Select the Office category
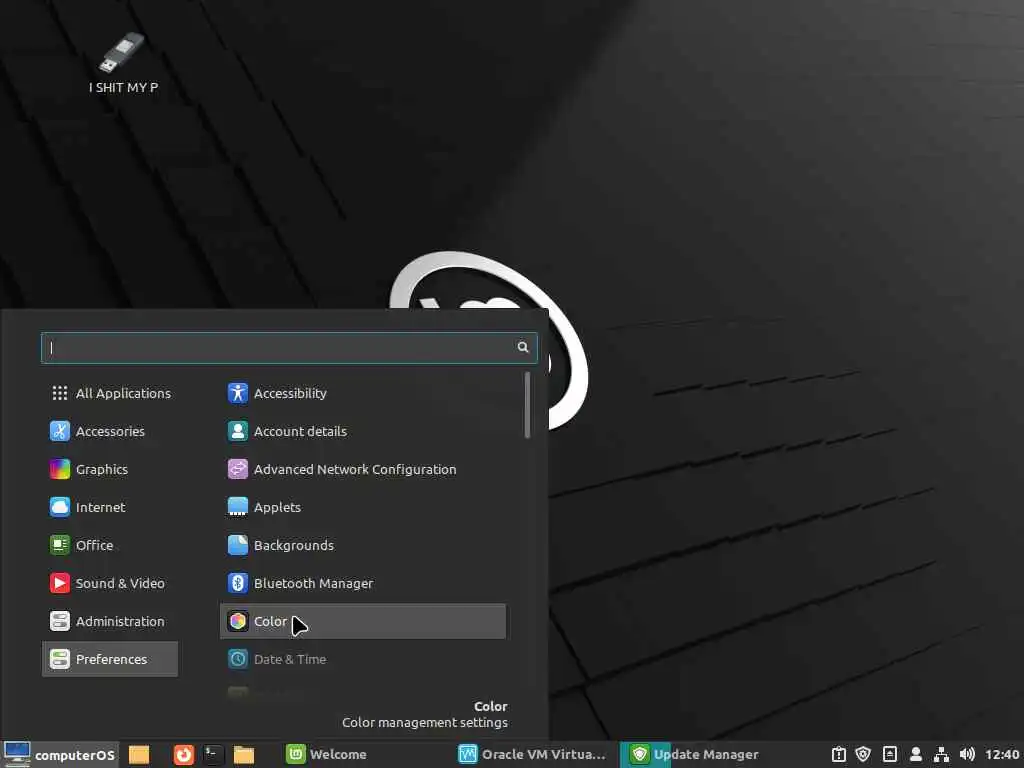1024x768 pixels. [110, 545]
